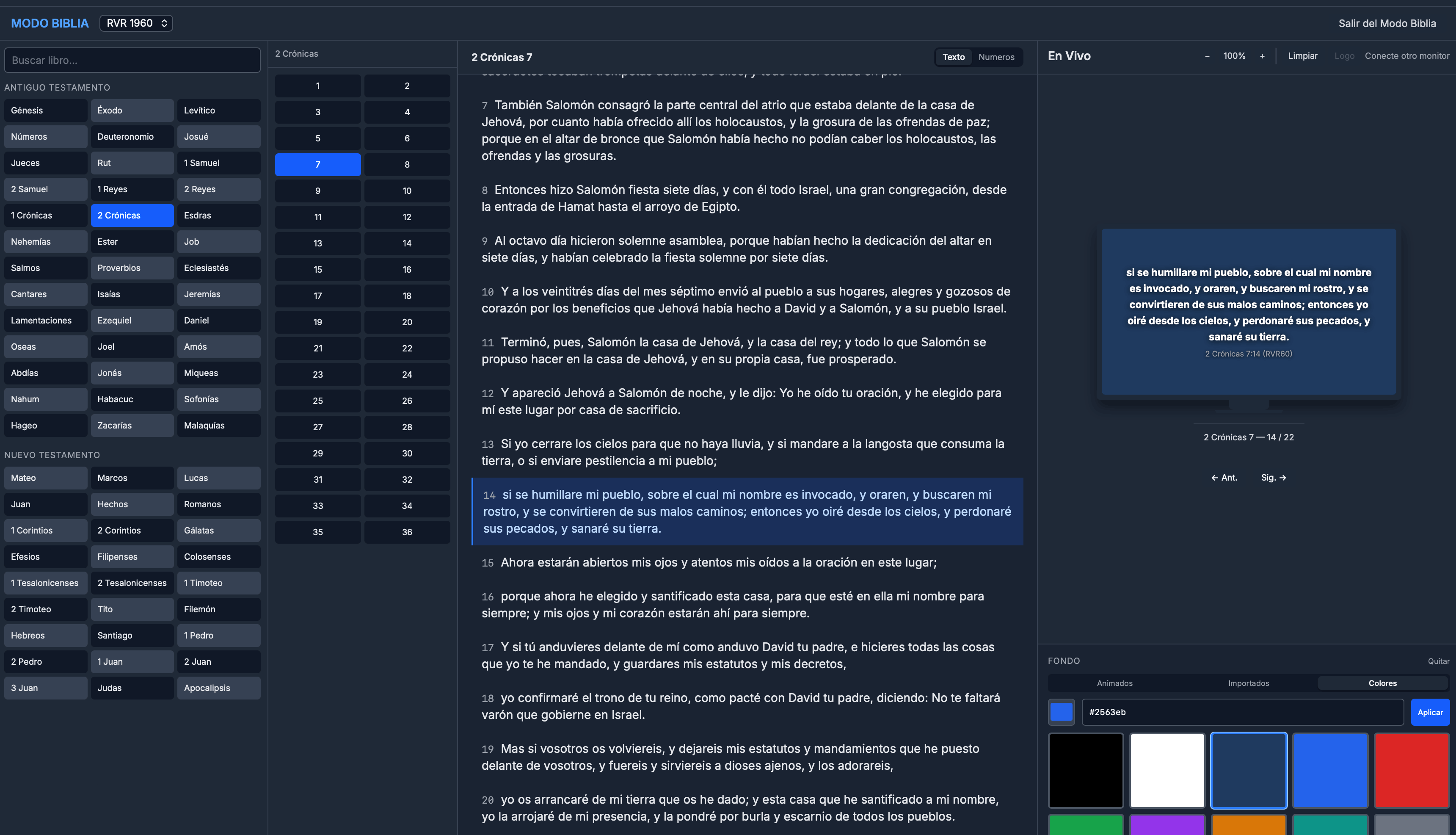Click the plus zoom-in icon

click(1262, 56)
